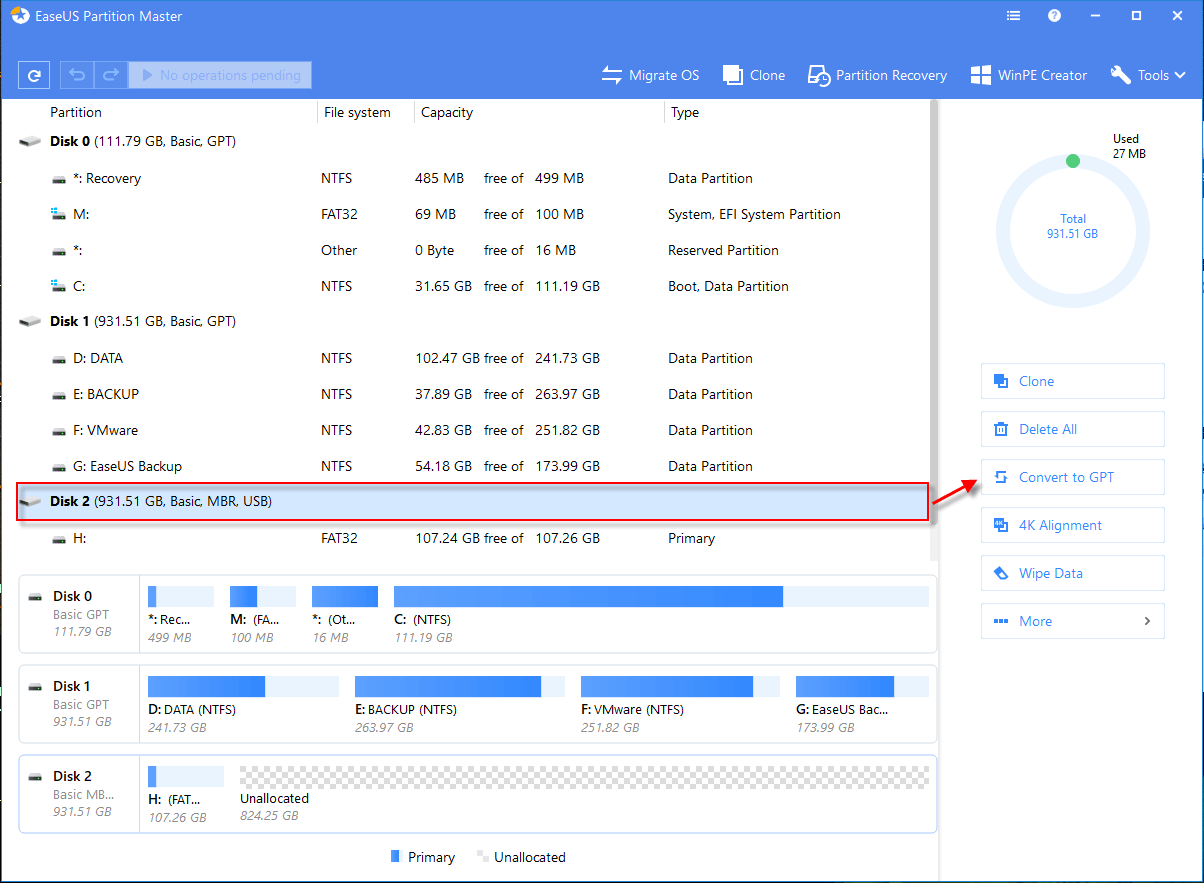Select Disk 2 row in partition list
1204x883 pixels.
[472, 501]
